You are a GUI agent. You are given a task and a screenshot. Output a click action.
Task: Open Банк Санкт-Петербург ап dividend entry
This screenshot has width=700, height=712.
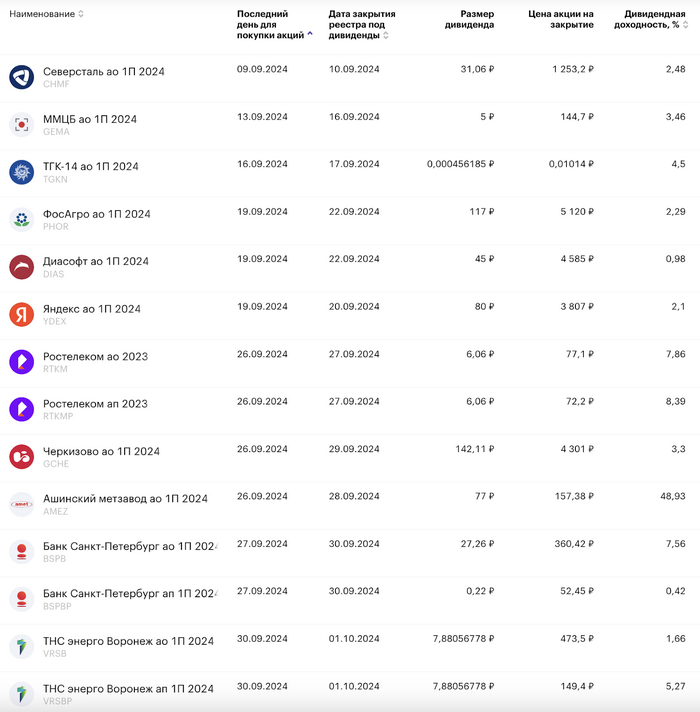[129, 593]
